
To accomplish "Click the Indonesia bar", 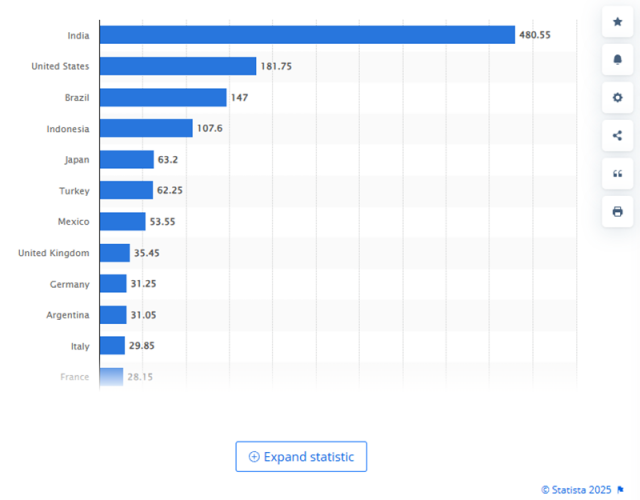I will 146,128.
